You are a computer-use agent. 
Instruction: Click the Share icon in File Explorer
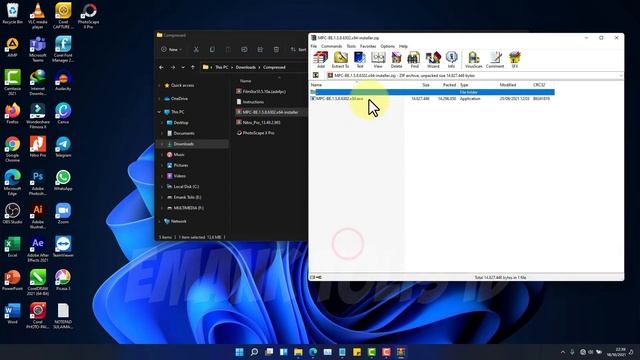click(260, 49)
